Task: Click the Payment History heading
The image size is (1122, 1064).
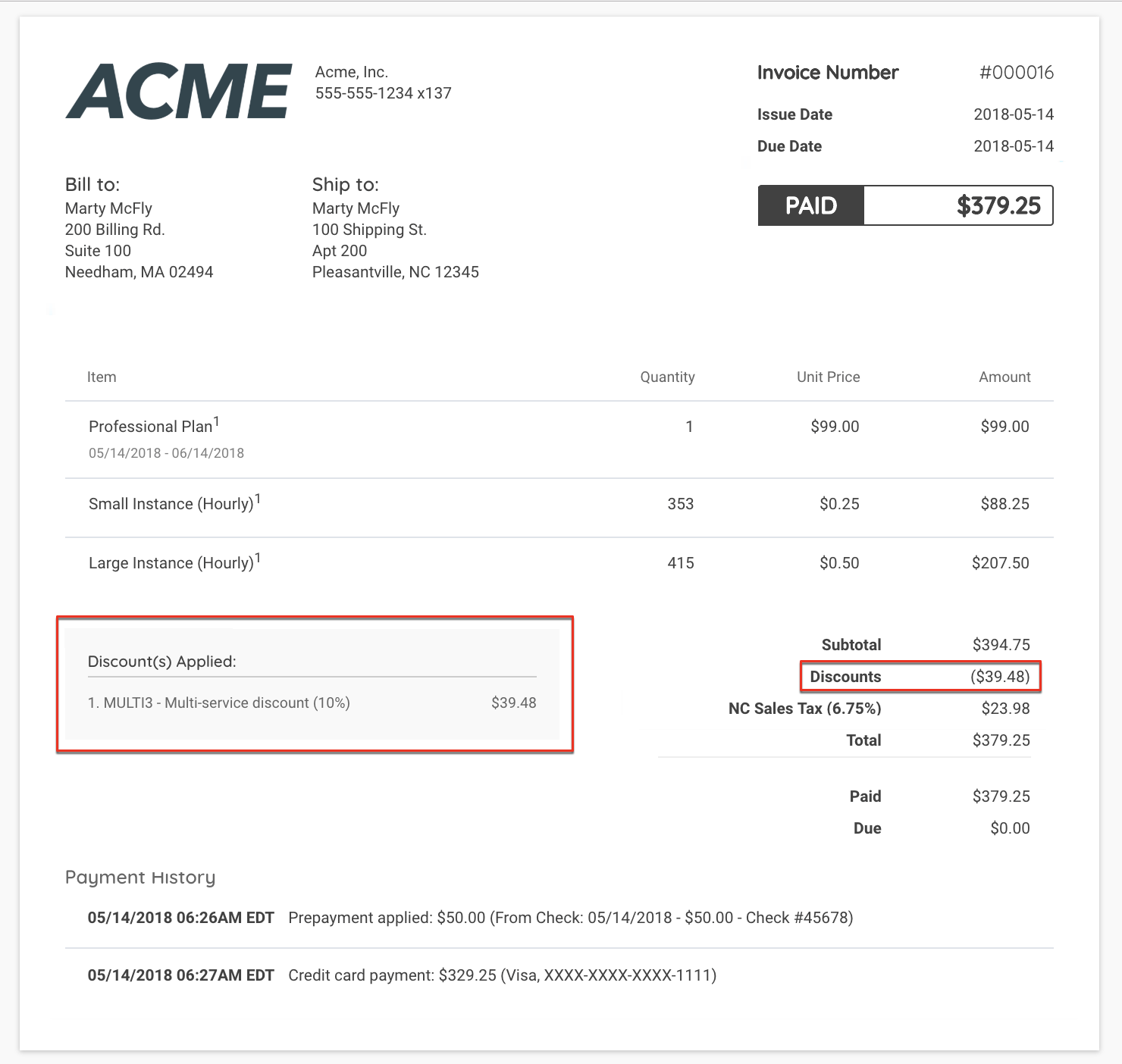Action: pyautogui.click(x=140, y=878)
